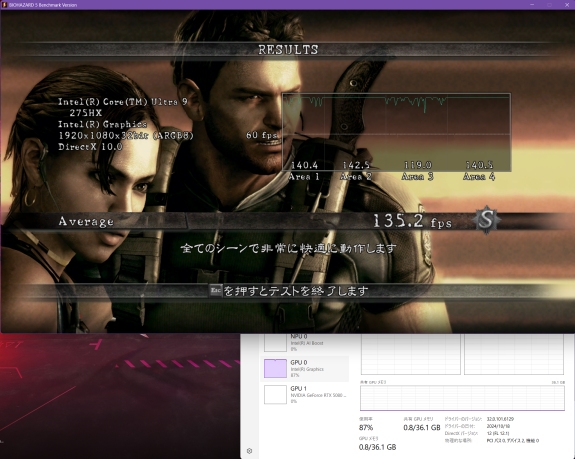575x459 pixels.
Task: Click the GPU 0 purple usage thumbnail
Action: pos(275,368)
